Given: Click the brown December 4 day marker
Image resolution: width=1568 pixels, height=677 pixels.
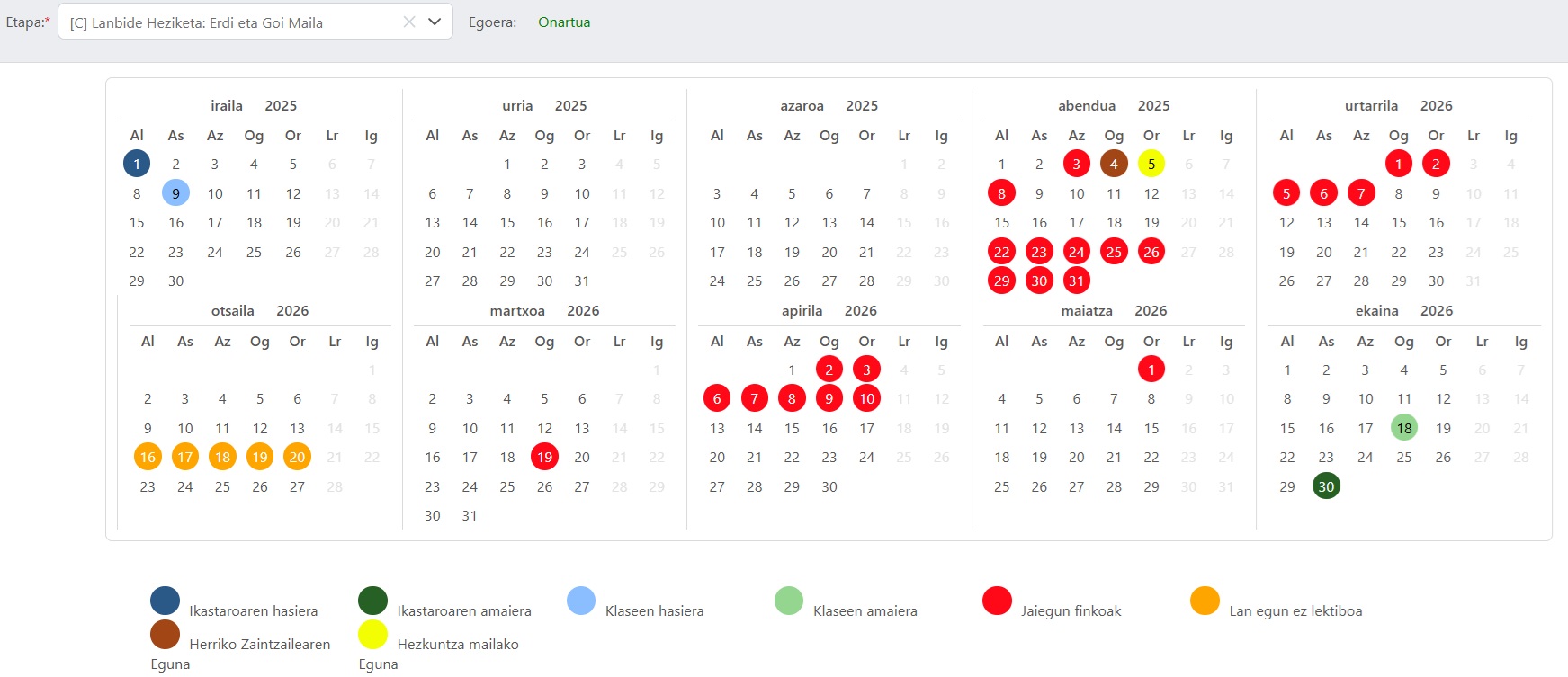Looking at the screenshot, I should [x=1114, y=164].
